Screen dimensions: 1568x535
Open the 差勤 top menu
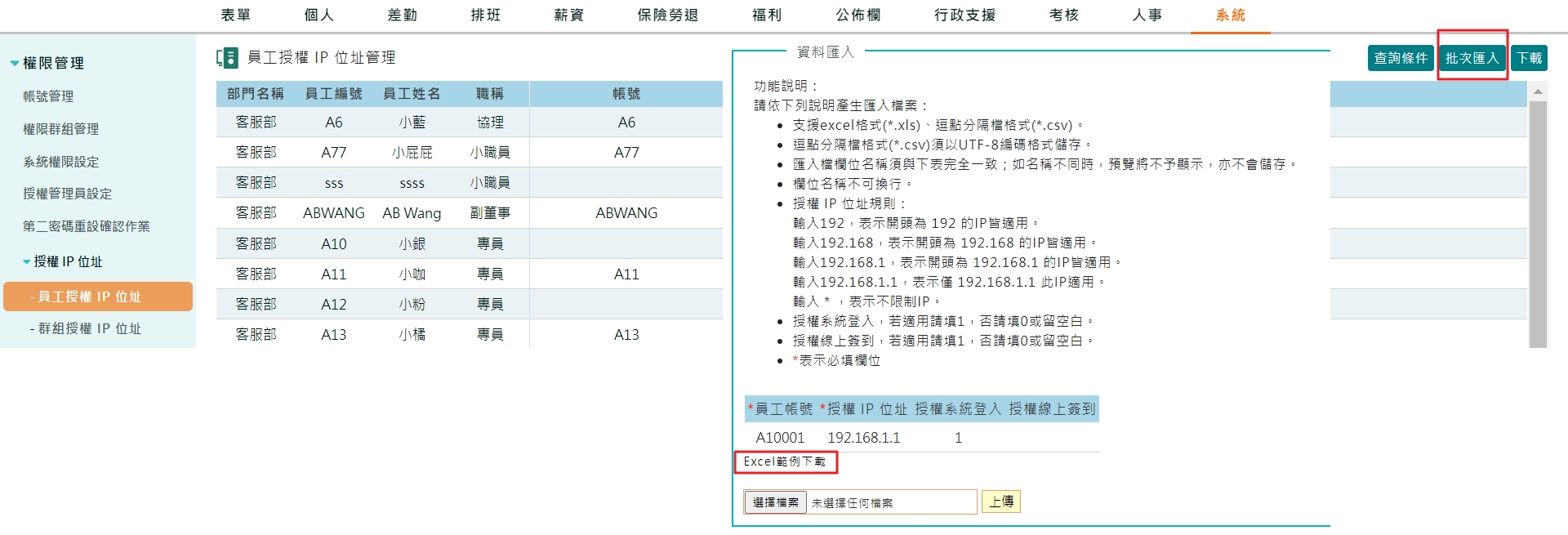tap(403, 15)
